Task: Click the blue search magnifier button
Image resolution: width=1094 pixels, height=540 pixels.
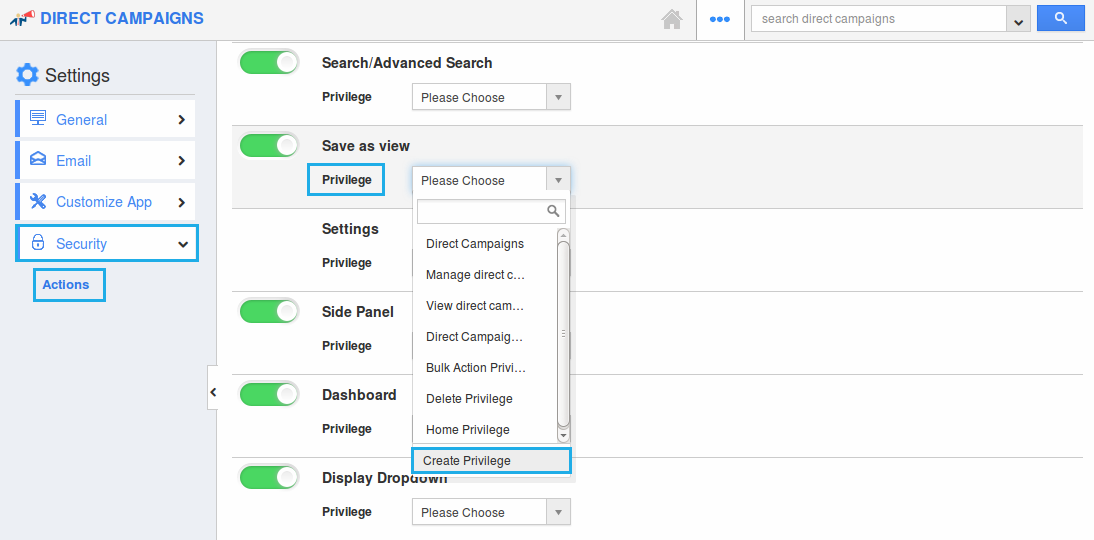Action: click(1060, 18)
